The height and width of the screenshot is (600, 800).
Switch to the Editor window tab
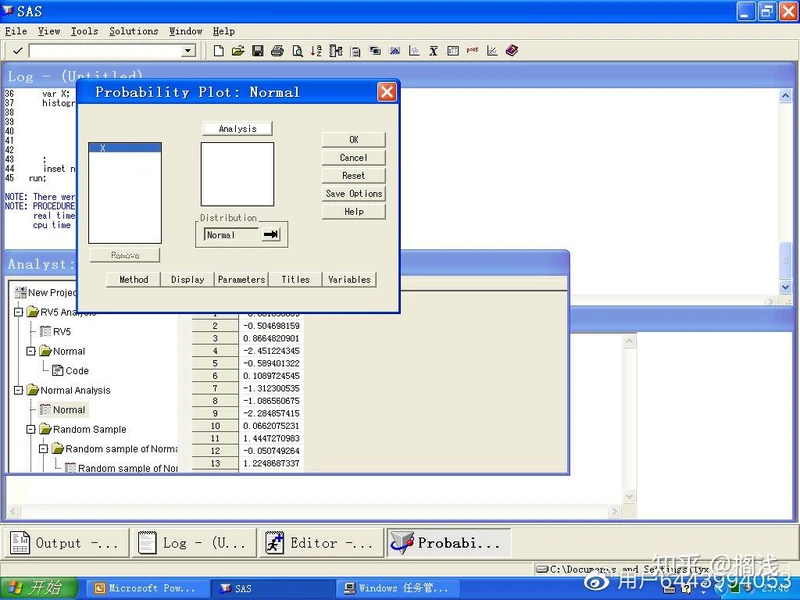click(321, 543)
